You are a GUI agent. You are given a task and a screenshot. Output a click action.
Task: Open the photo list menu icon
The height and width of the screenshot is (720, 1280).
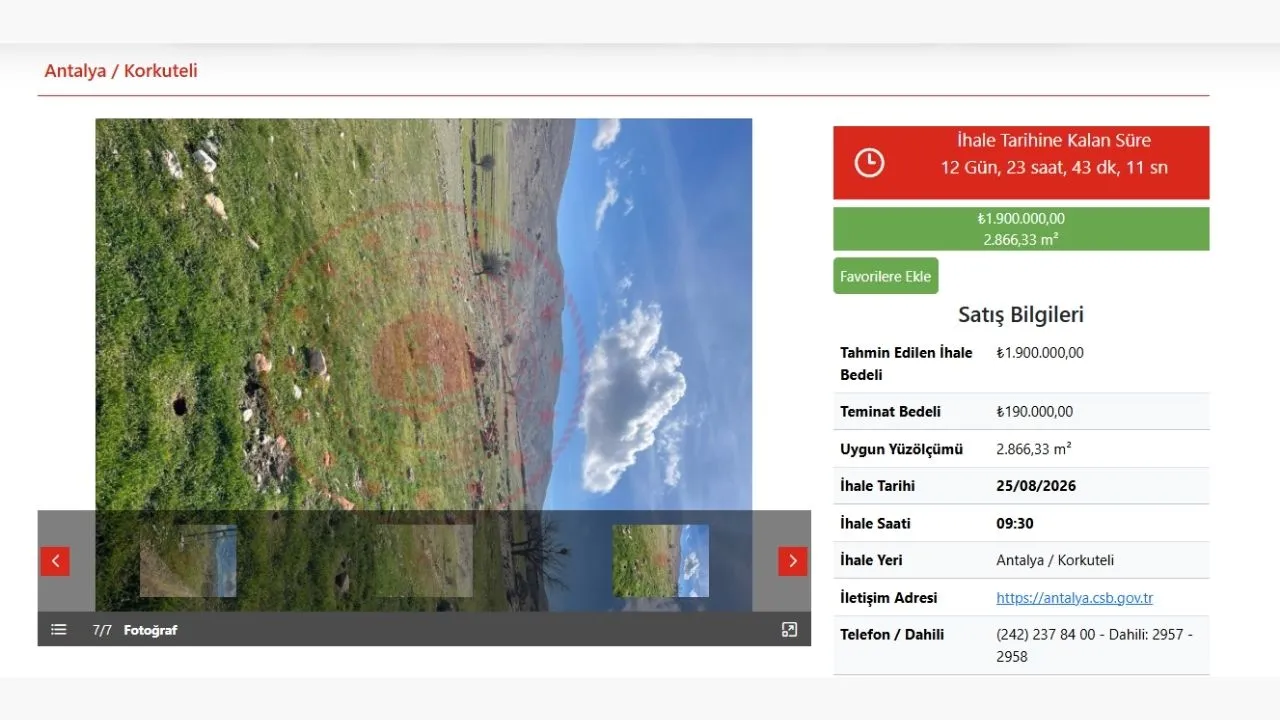point(59,630)
